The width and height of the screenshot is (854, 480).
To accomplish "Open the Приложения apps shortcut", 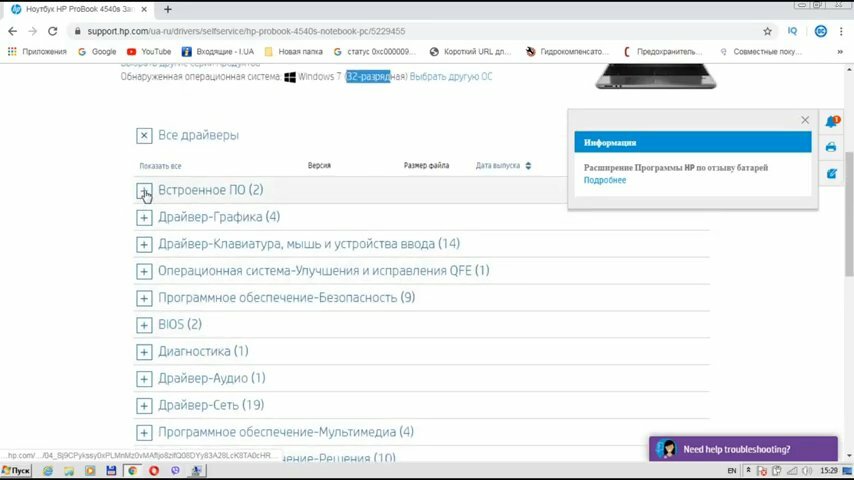I will 37,52.
